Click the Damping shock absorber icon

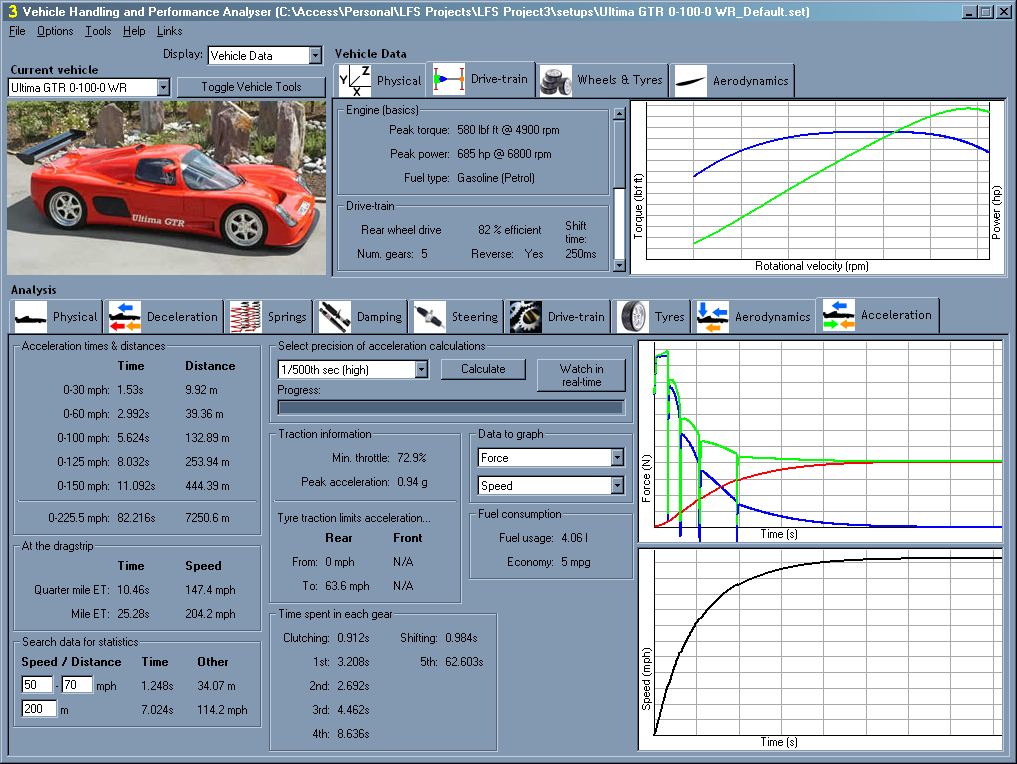335,317
